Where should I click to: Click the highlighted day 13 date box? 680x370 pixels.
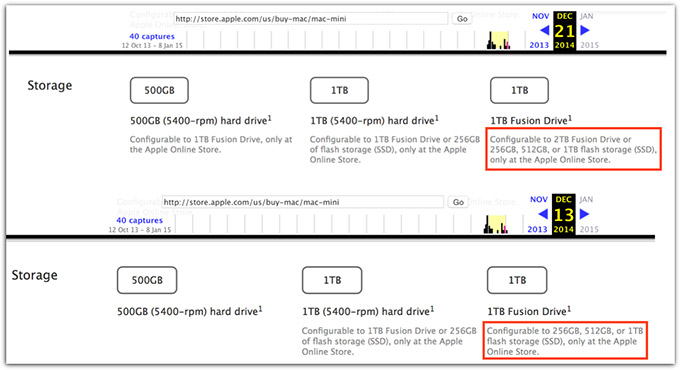click(563, 214)
